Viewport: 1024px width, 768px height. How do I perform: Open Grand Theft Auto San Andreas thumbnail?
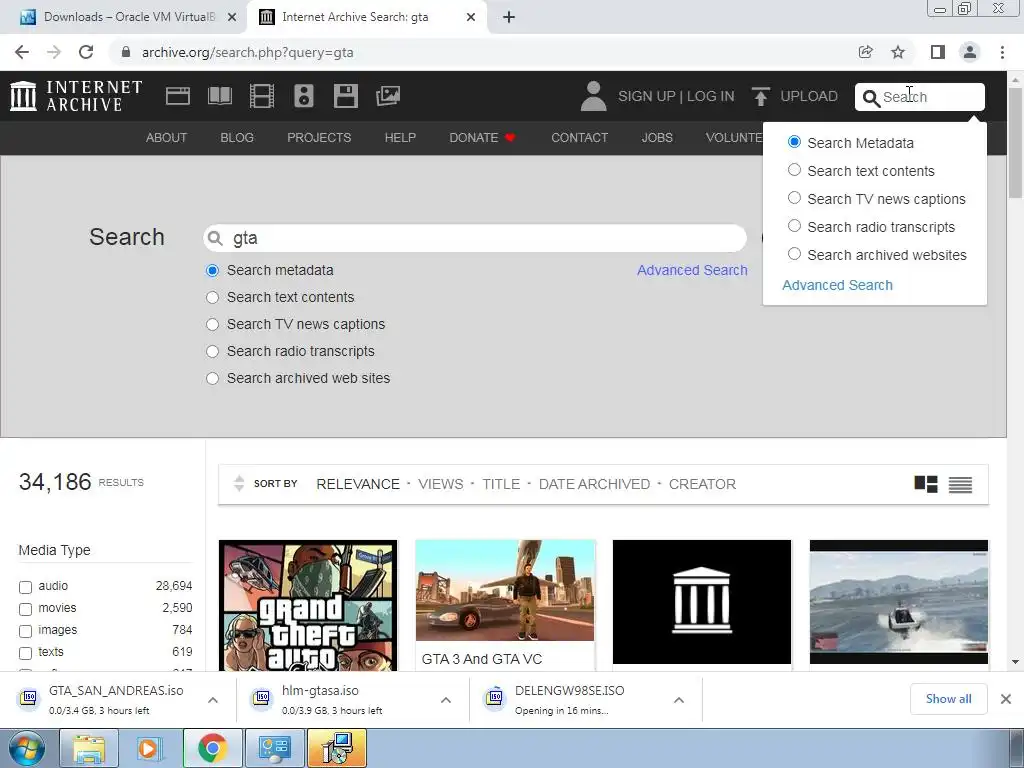308,605
